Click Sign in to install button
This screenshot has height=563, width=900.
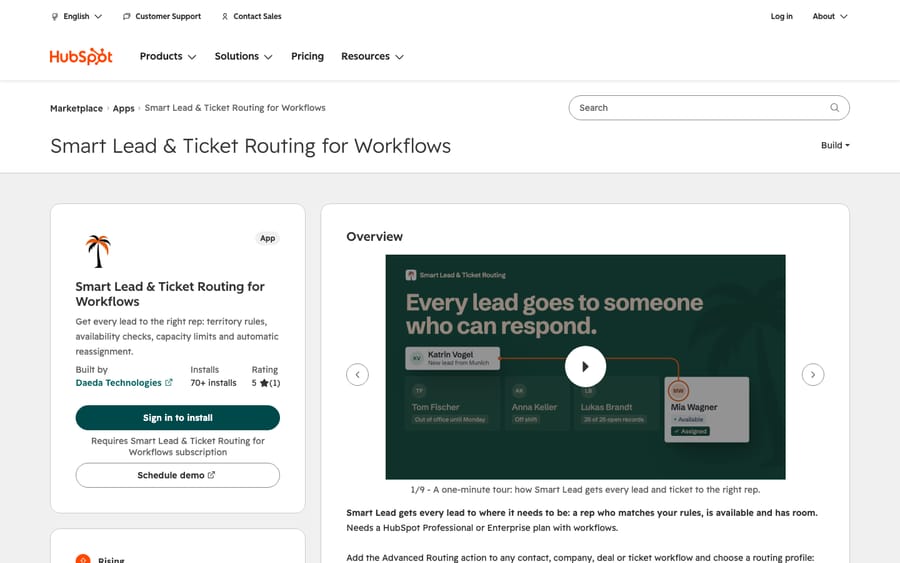(177, 418)
